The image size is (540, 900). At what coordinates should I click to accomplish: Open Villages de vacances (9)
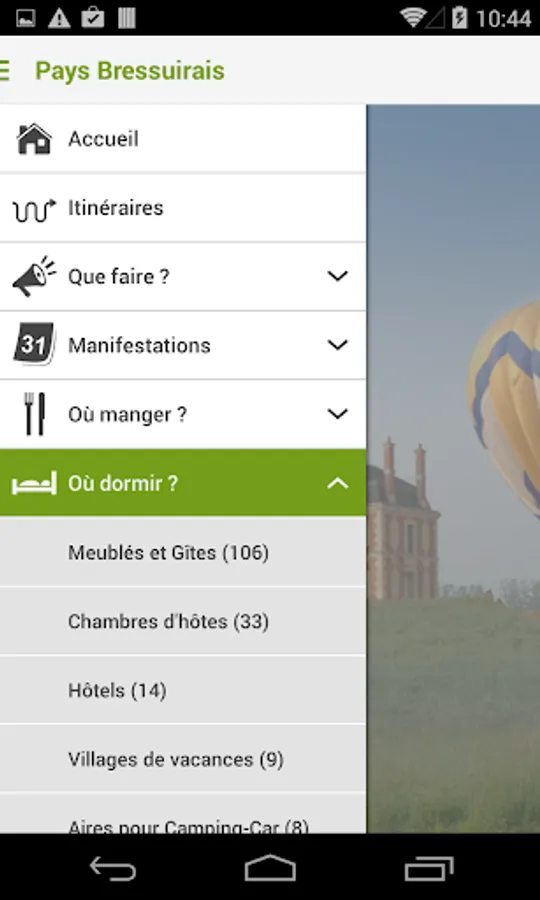point(183,759)
